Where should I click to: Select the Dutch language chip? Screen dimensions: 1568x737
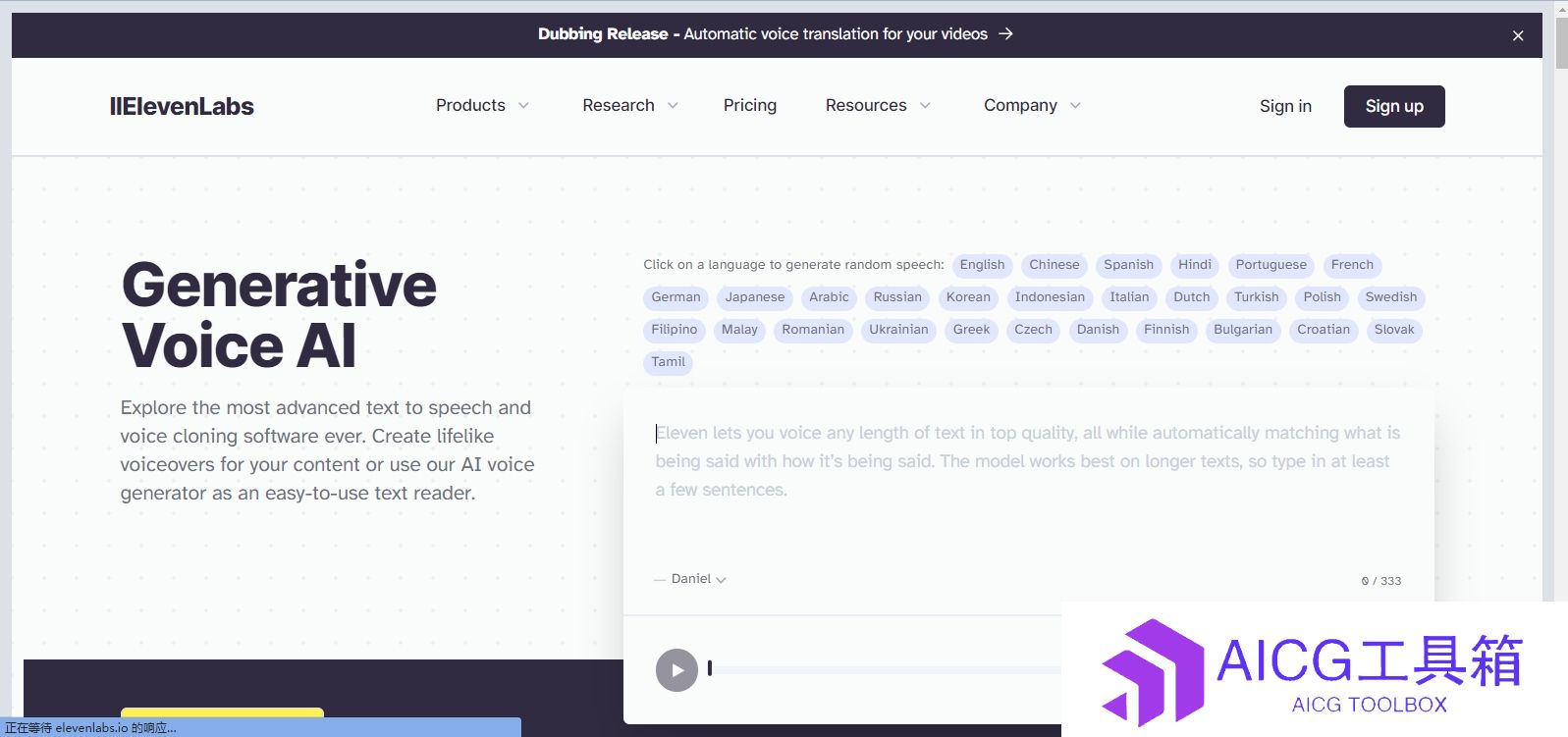click(x=1192, y=297)
